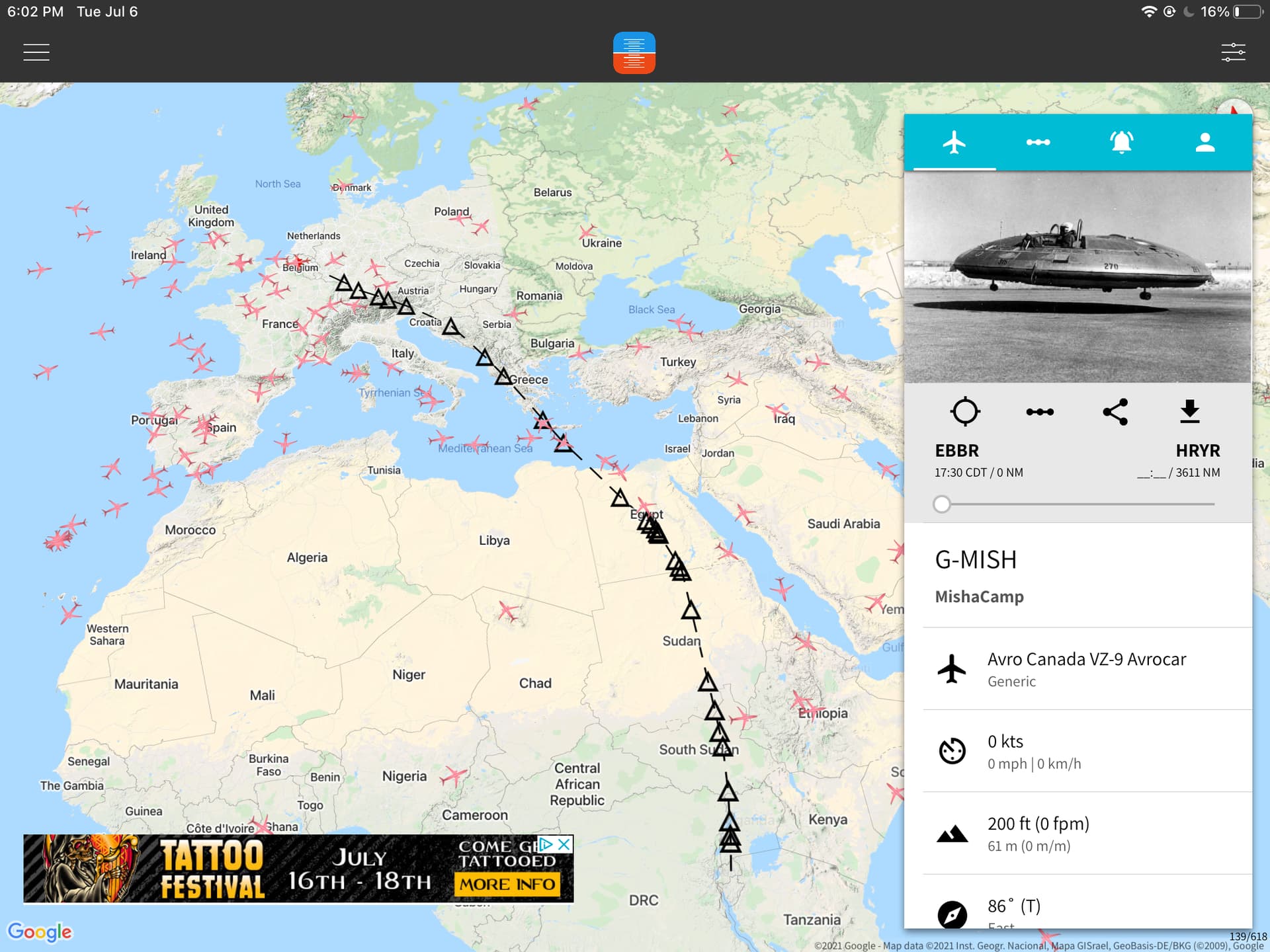The width and height of the screenshot is (1270, 952).
Task: Tap the blue and orange app logo
Action: (x=634, y=52)
